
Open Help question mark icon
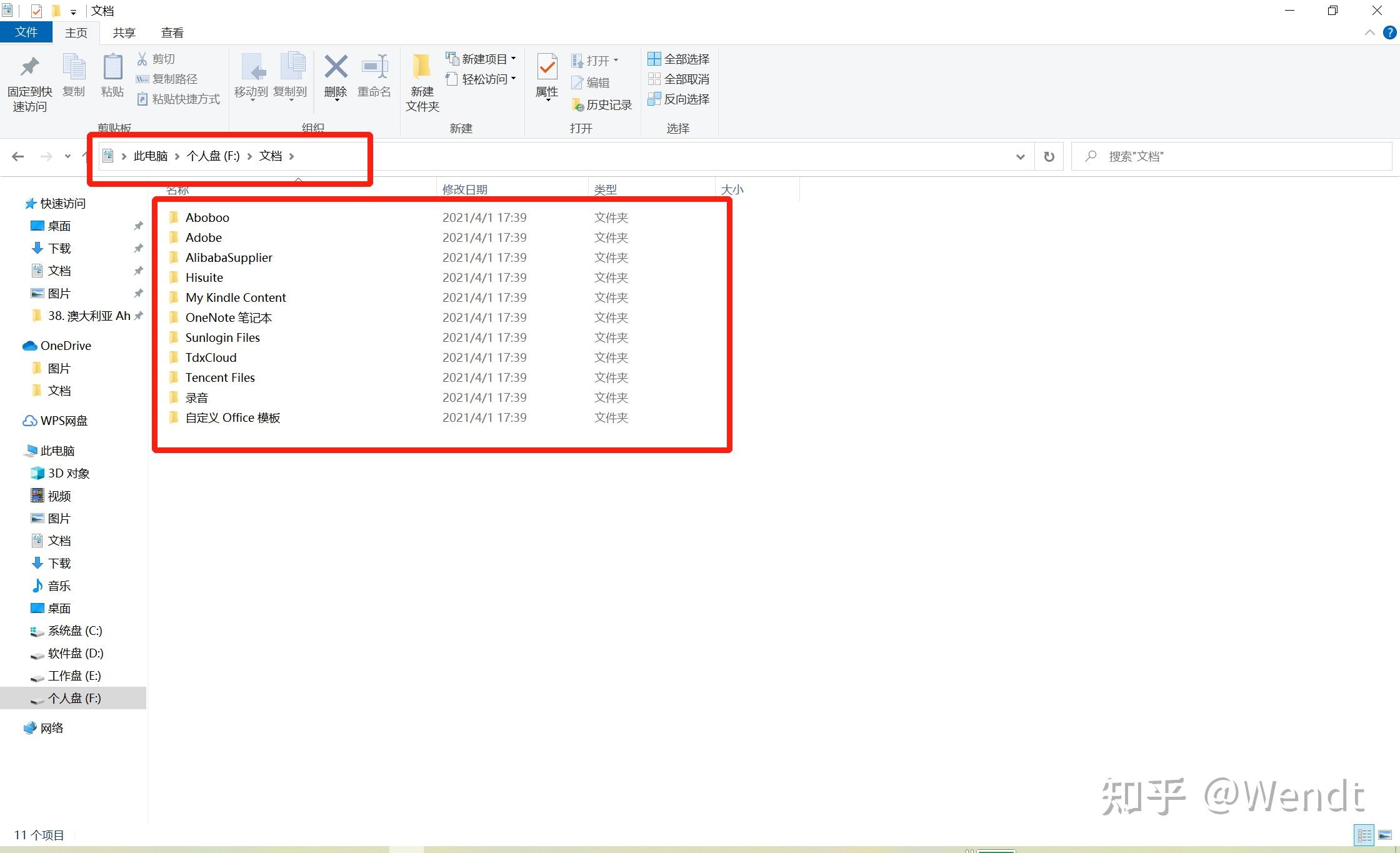coord(1389,32)
